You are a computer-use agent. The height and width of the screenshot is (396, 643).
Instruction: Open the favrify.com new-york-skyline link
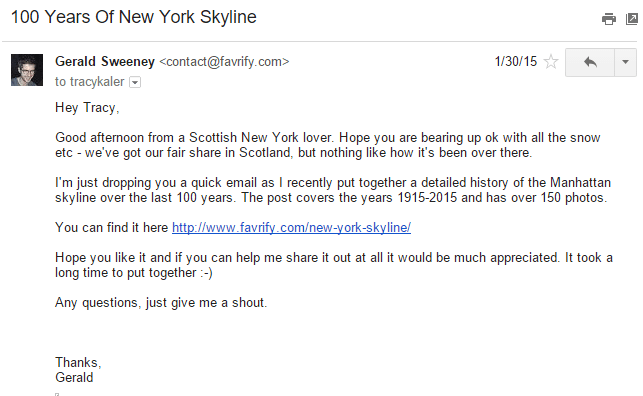pyautogui.click(x=291, y=228)
